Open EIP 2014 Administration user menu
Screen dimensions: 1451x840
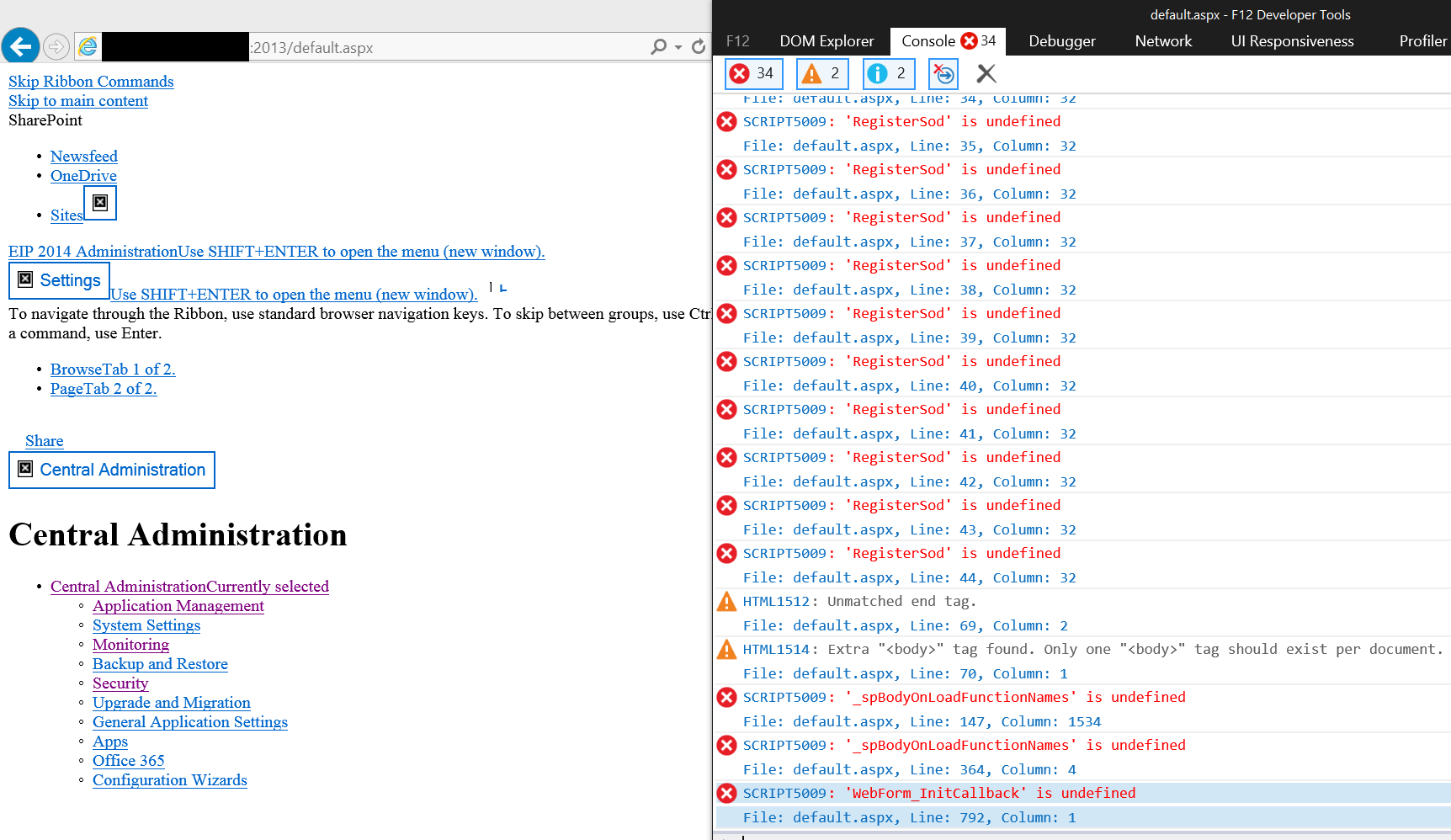coord(276,252)
